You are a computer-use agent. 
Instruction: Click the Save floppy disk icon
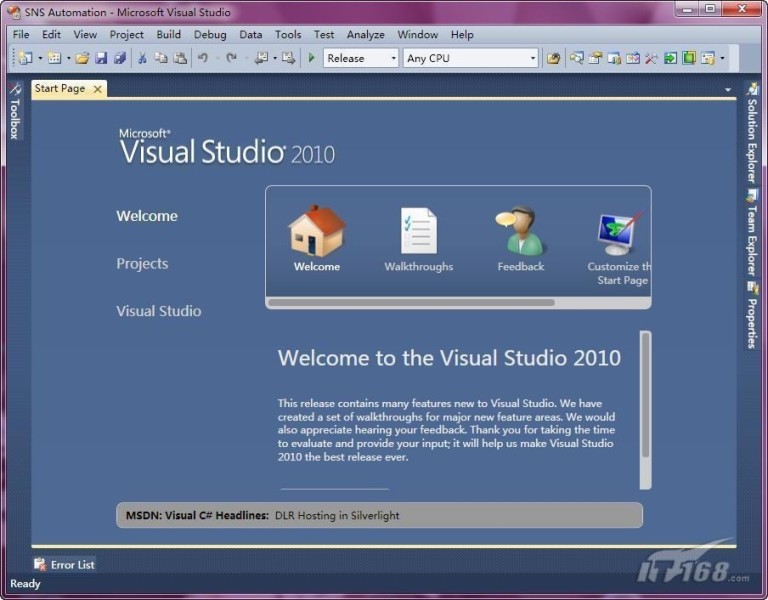(x=101, y=58)
